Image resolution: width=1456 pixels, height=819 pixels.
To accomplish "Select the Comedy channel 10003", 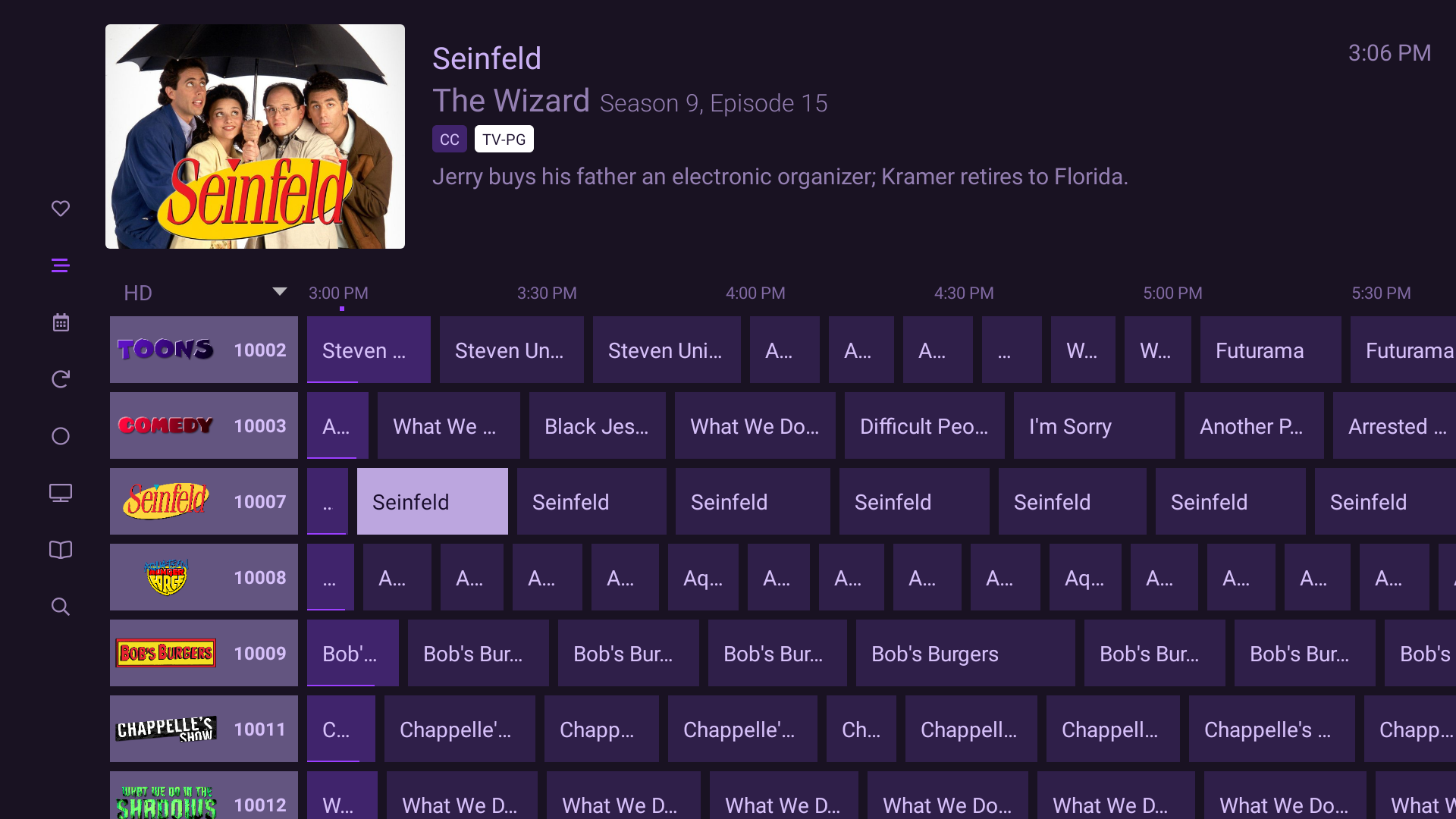I will 203,425.
